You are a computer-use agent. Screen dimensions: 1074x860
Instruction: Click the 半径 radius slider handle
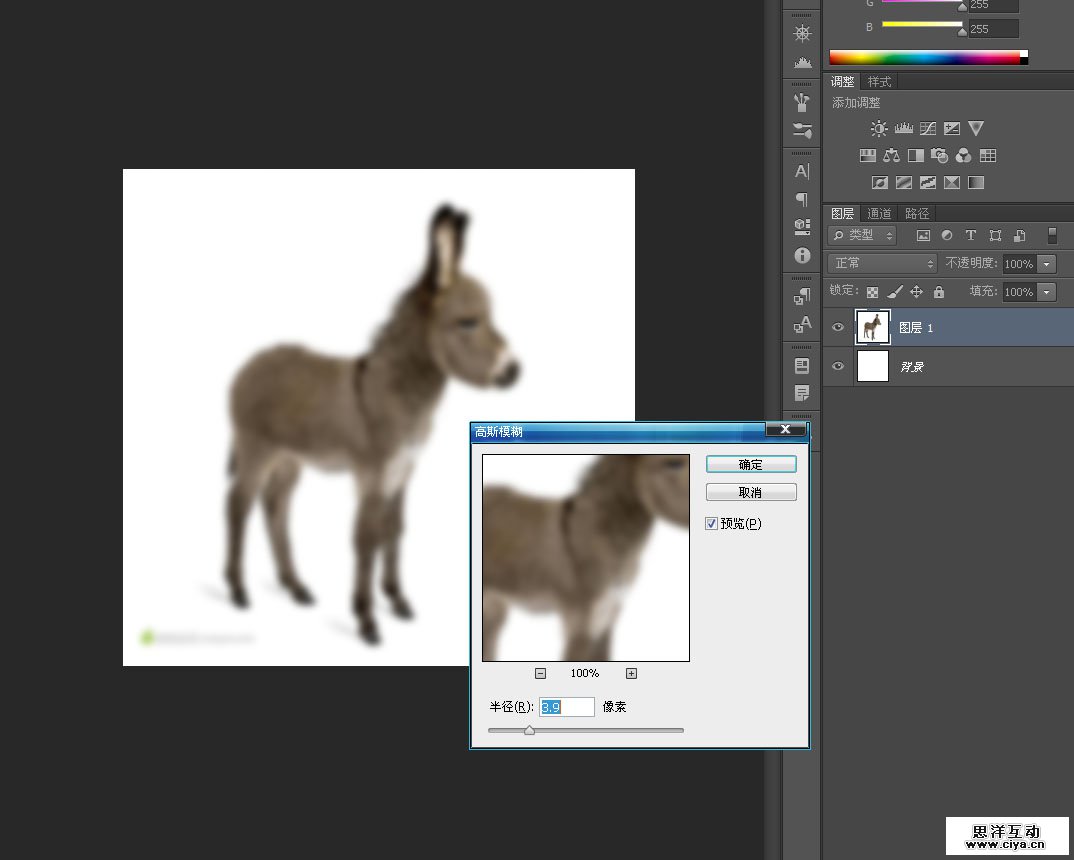tap(529, 730)
